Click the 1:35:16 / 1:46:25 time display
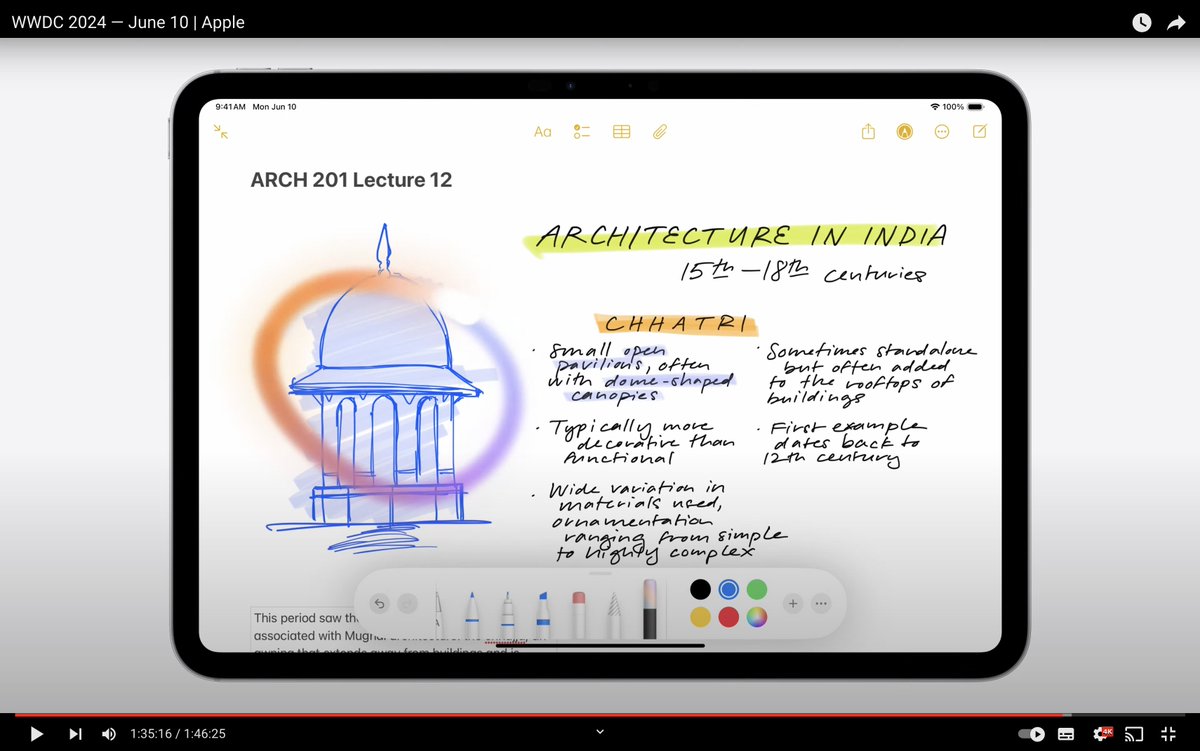The height and width of the screenshot is (751, 1200). point(178,734)
